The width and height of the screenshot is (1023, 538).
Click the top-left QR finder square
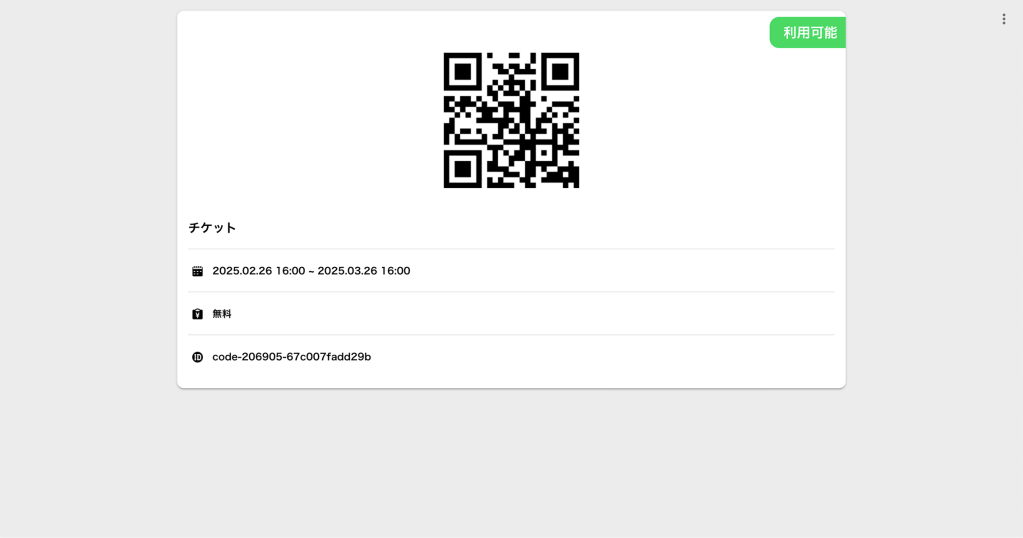[463, 71]
